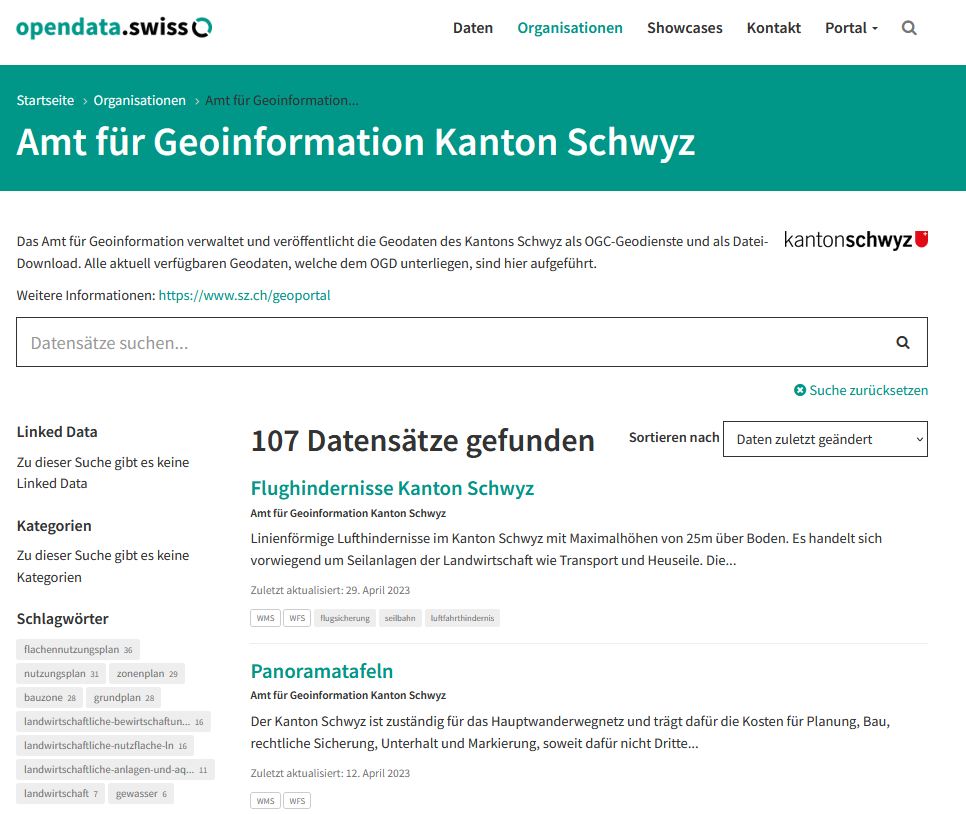Image resolution: width=966 pixels, height=814 pixels.
Task: Switch to the Showcases section
Action: point(684,28)
